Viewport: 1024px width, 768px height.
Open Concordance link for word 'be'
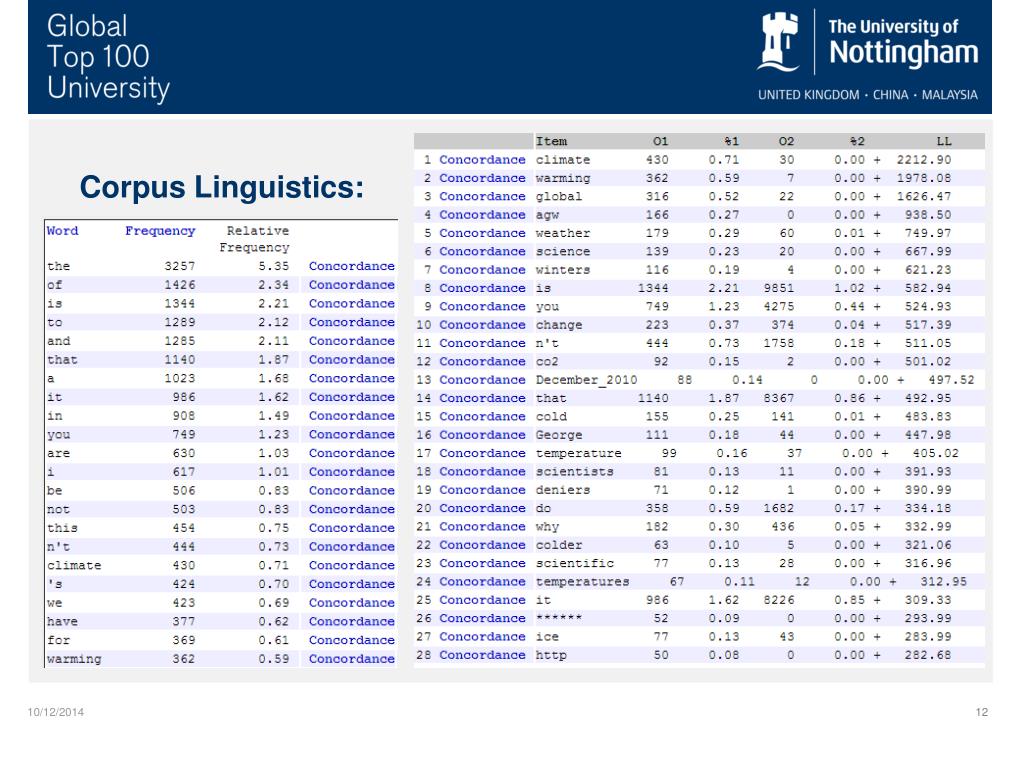[351, 490]
